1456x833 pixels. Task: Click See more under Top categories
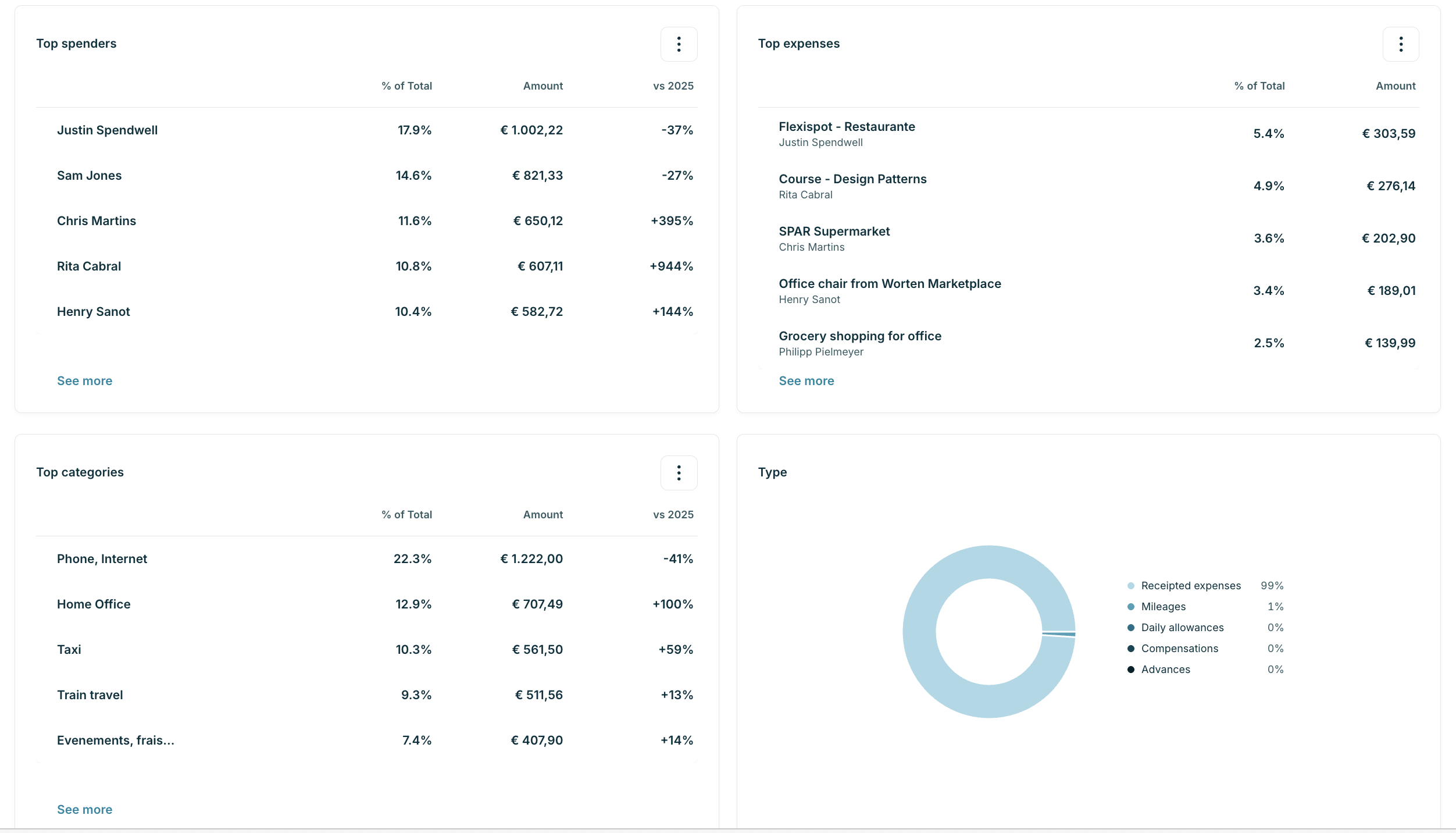(85, 810)
